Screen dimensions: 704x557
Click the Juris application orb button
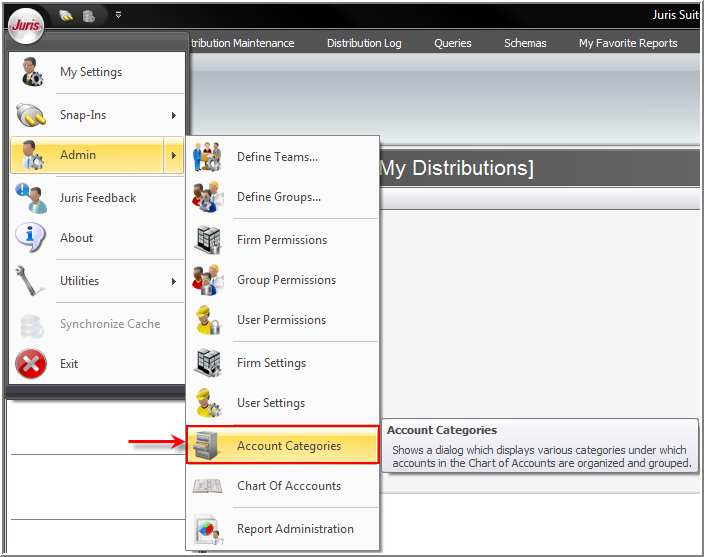pyautogui.click(x=26, y=25)
